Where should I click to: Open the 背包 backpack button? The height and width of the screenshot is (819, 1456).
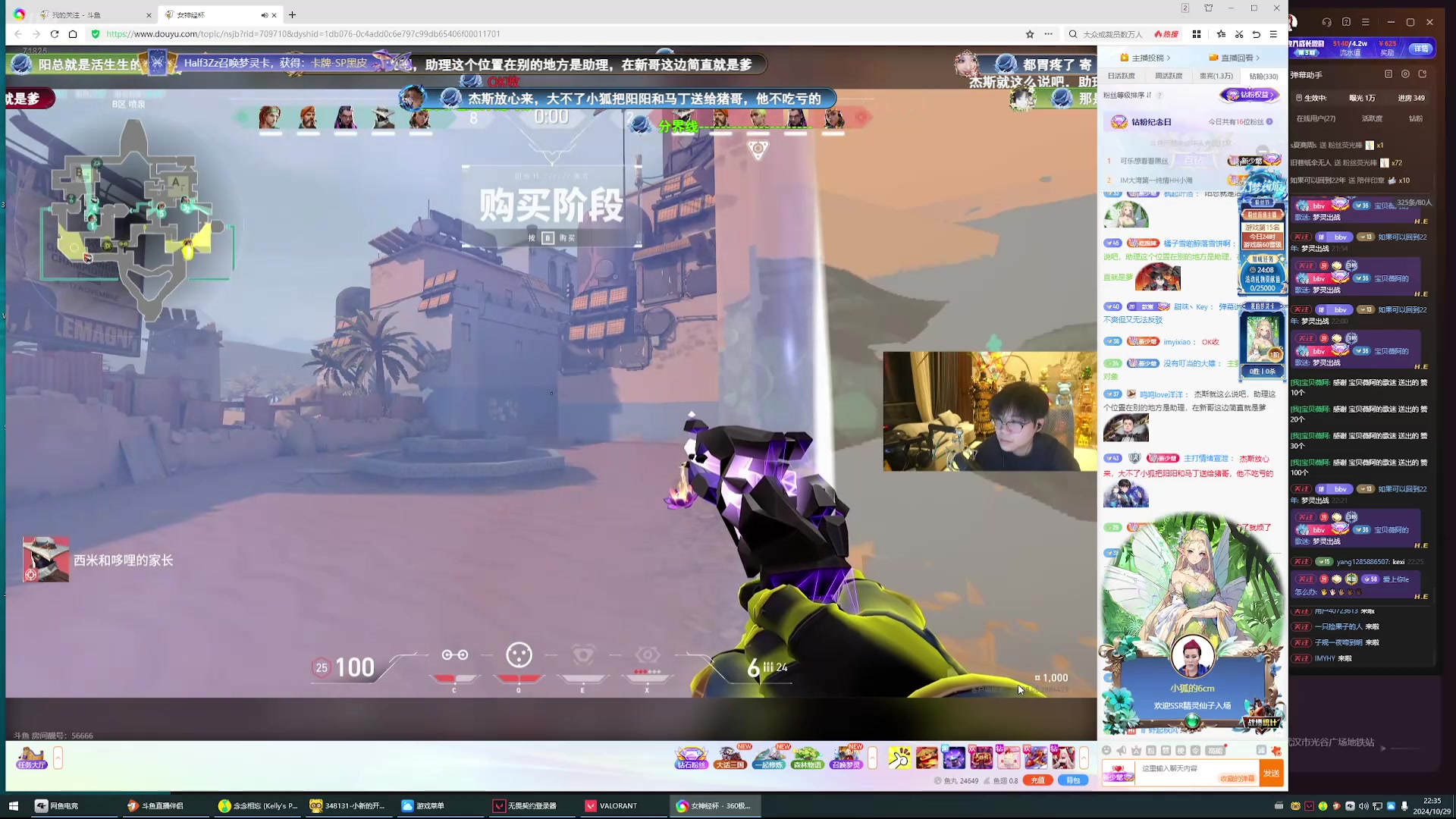tap(1073, 780)
